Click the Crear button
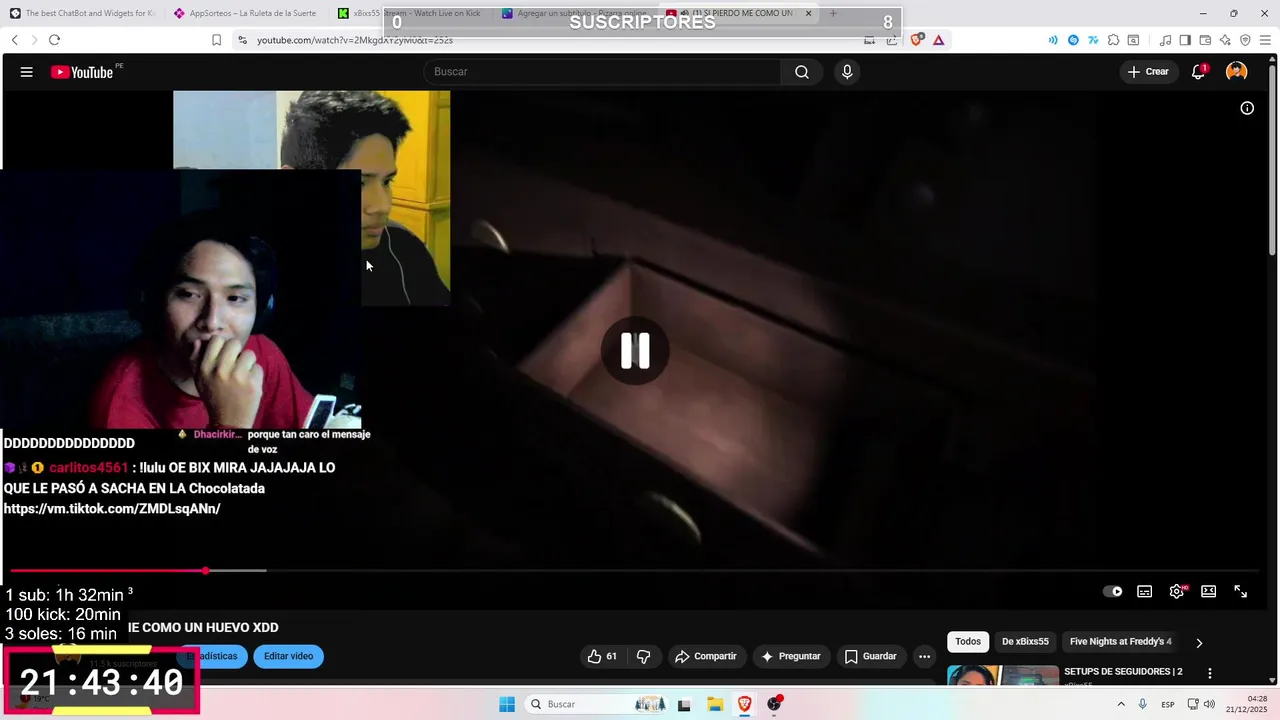Screen dimensions: 1280x720 [x=1148, y=72]
